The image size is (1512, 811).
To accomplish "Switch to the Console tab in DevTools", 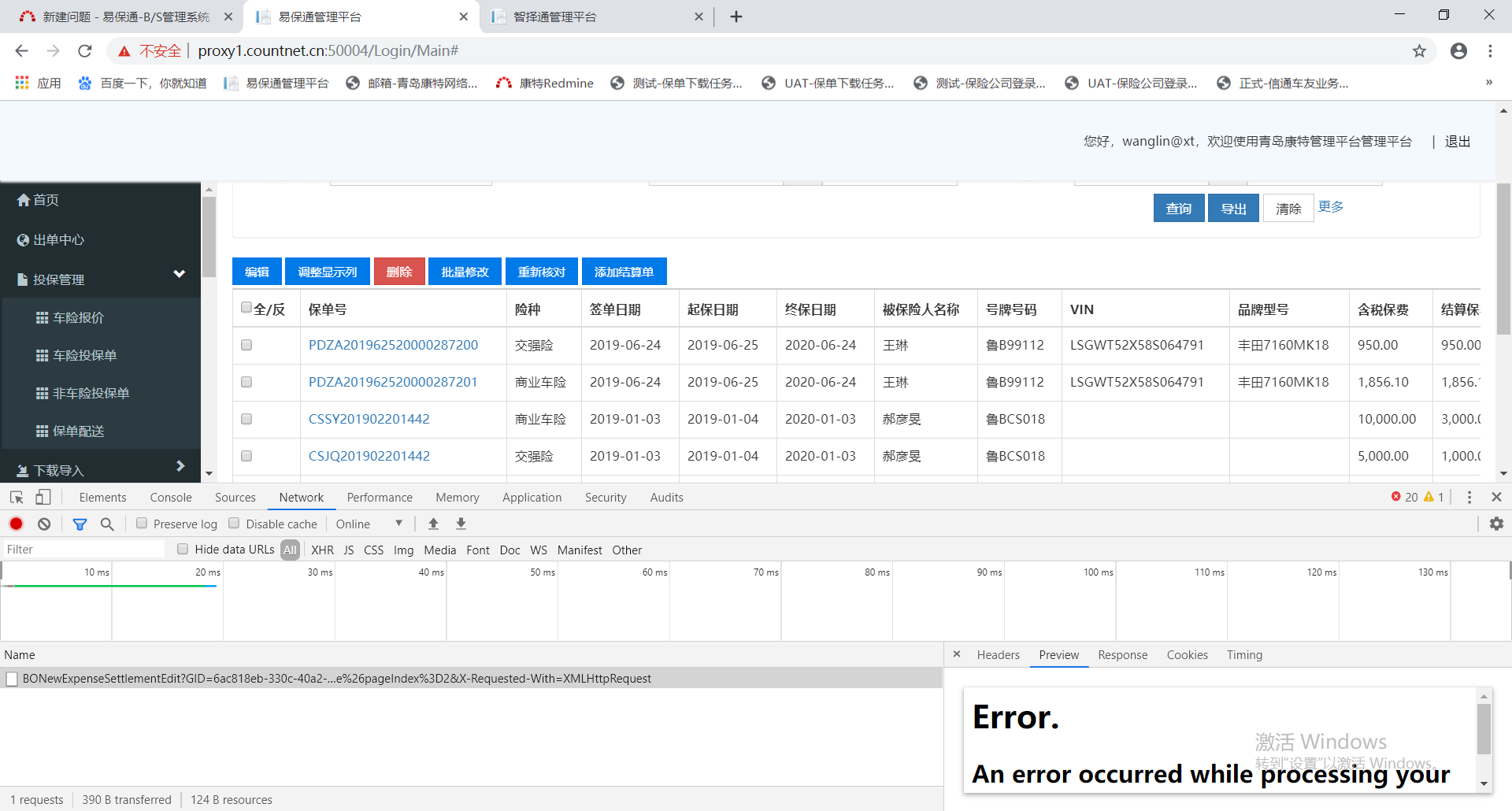I will 171,498.
